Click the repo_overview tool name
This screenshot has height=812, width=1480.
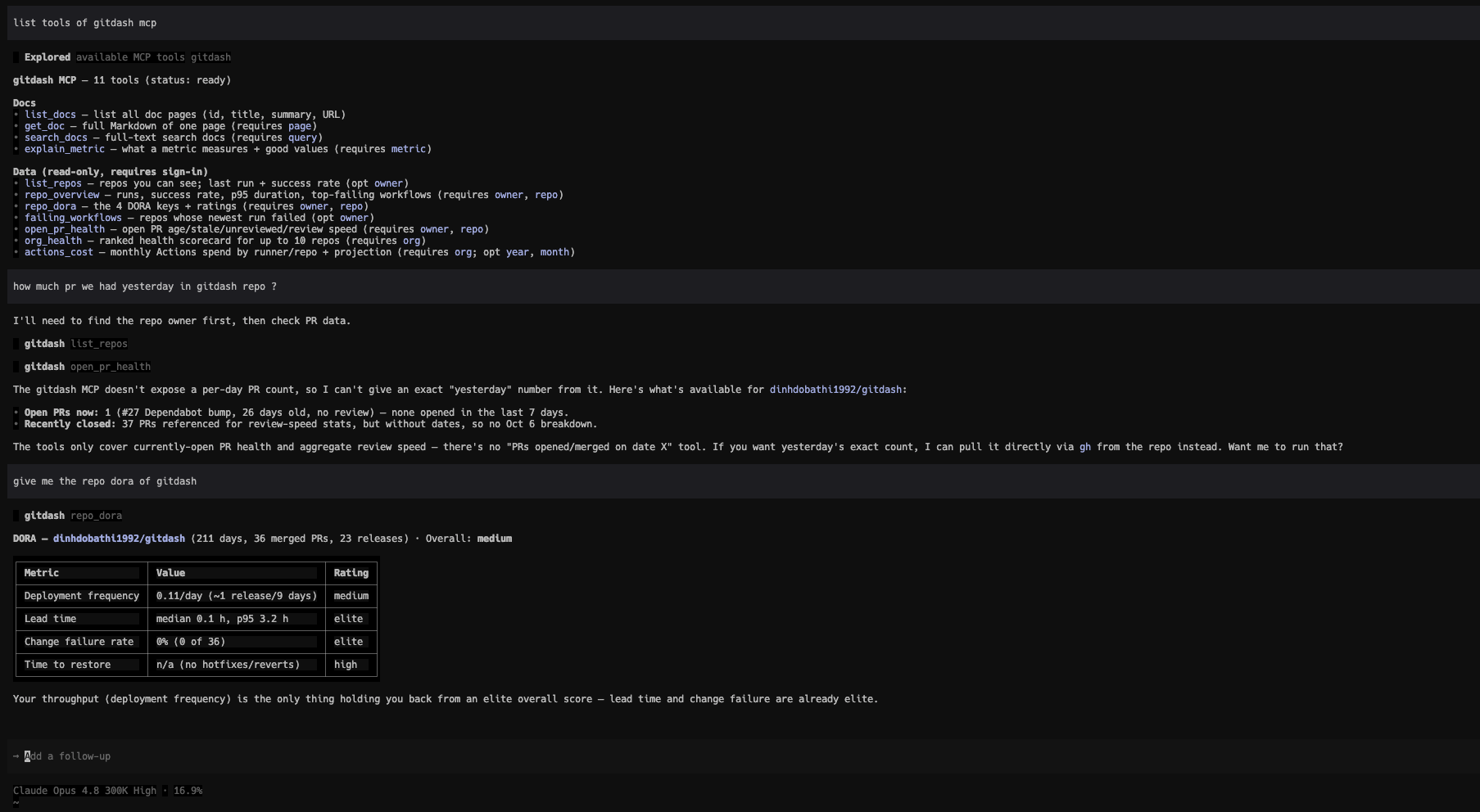61,195
